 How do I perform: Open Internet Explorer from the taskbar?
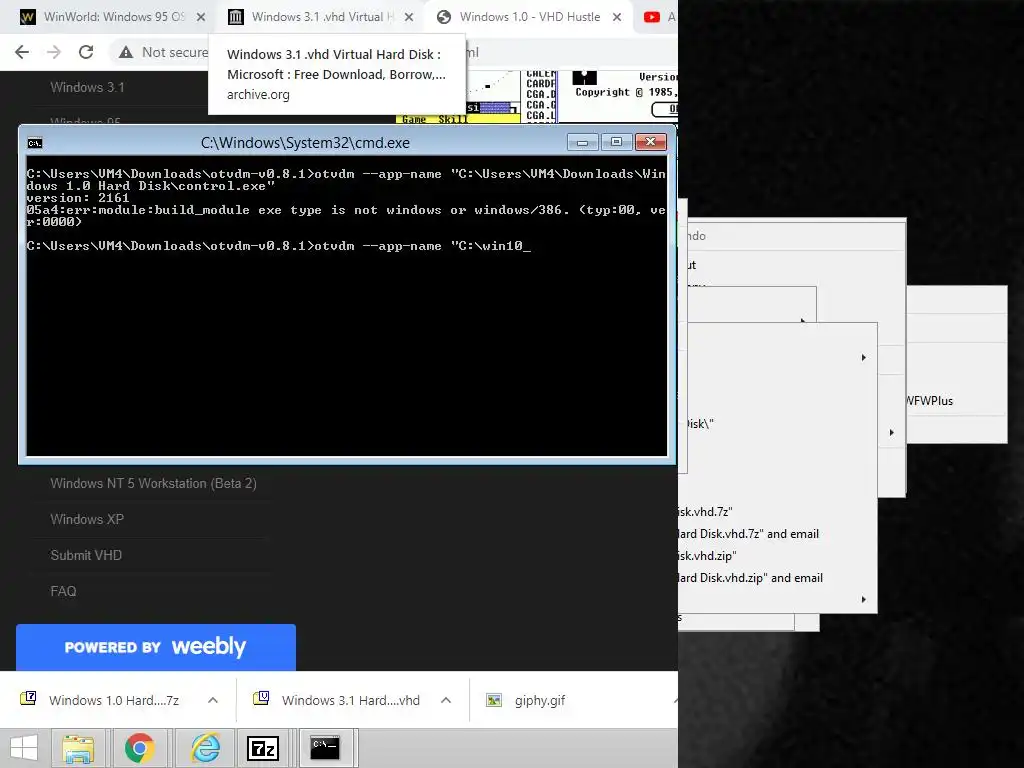205,748
